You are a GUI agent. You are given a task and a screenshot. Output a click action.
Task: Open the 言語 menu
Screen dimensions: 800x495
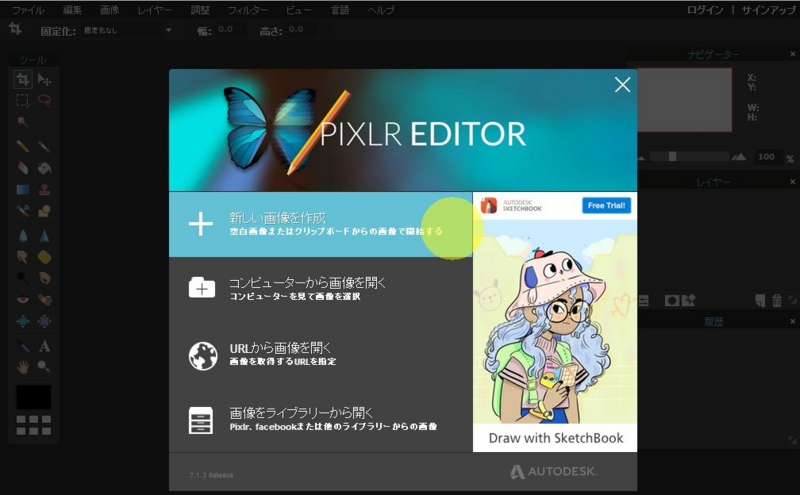(x=340, y=10)
